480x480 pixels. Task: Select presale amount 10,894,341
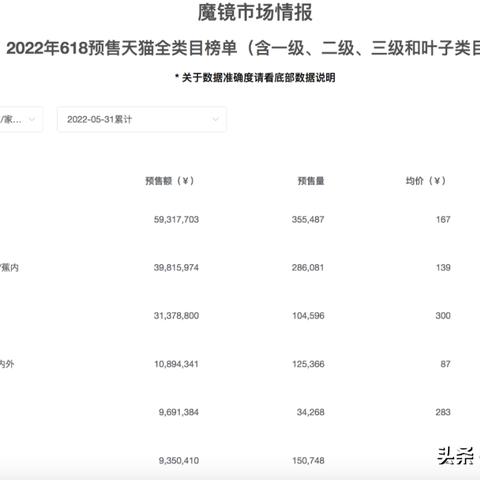coord(176,364)
